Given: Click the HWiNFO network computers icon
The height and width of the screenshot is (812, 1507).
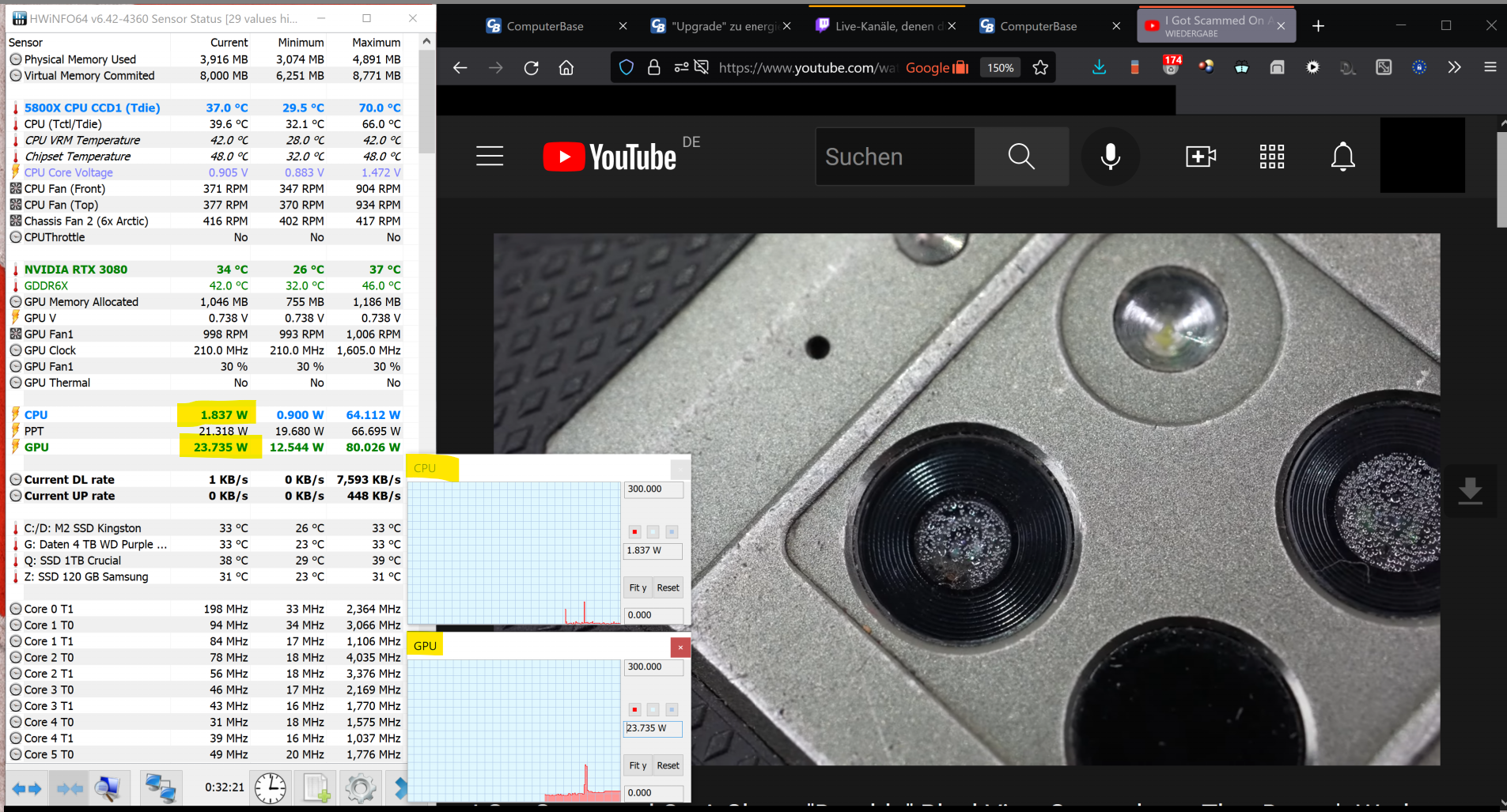Looking at the screenshot, I should click(161, 788).
